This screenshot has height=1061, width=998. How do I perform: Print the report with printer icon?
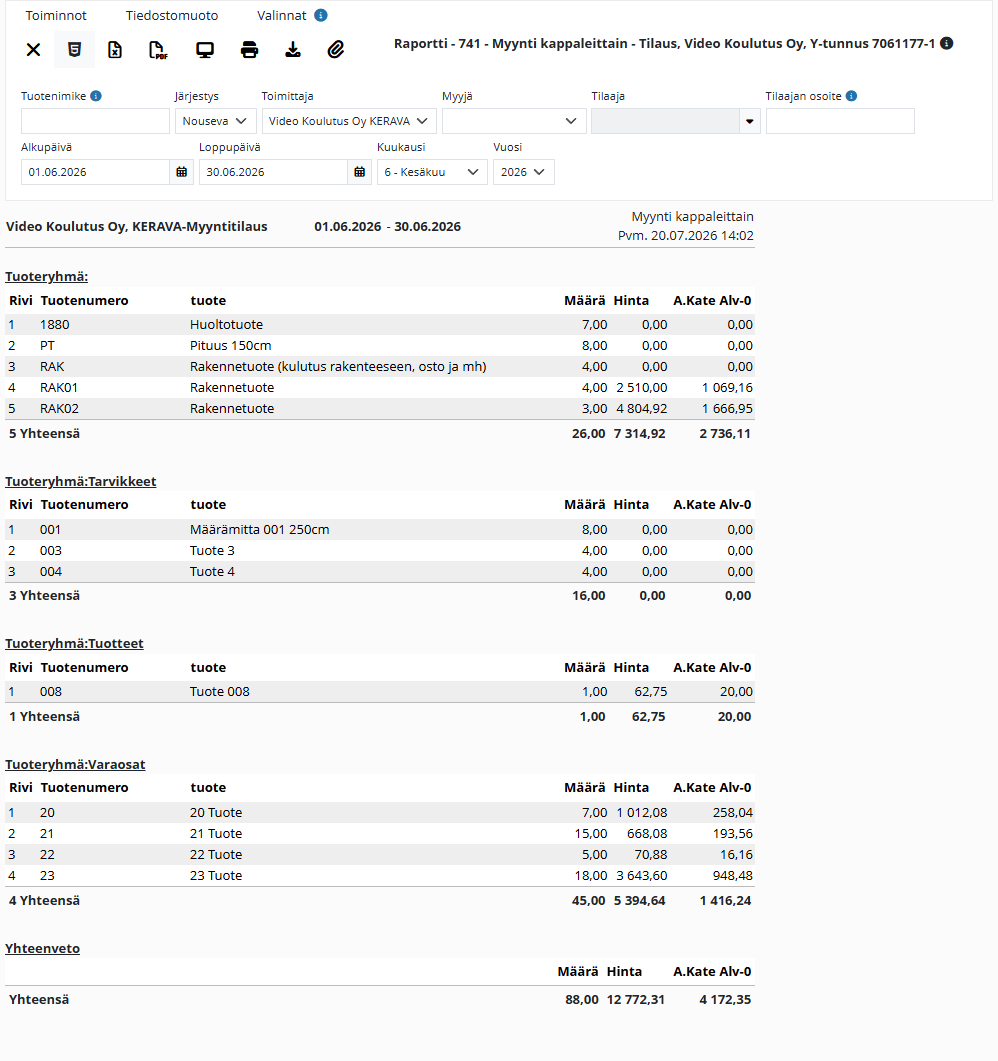pyautogui.click(x=250, y=49)
